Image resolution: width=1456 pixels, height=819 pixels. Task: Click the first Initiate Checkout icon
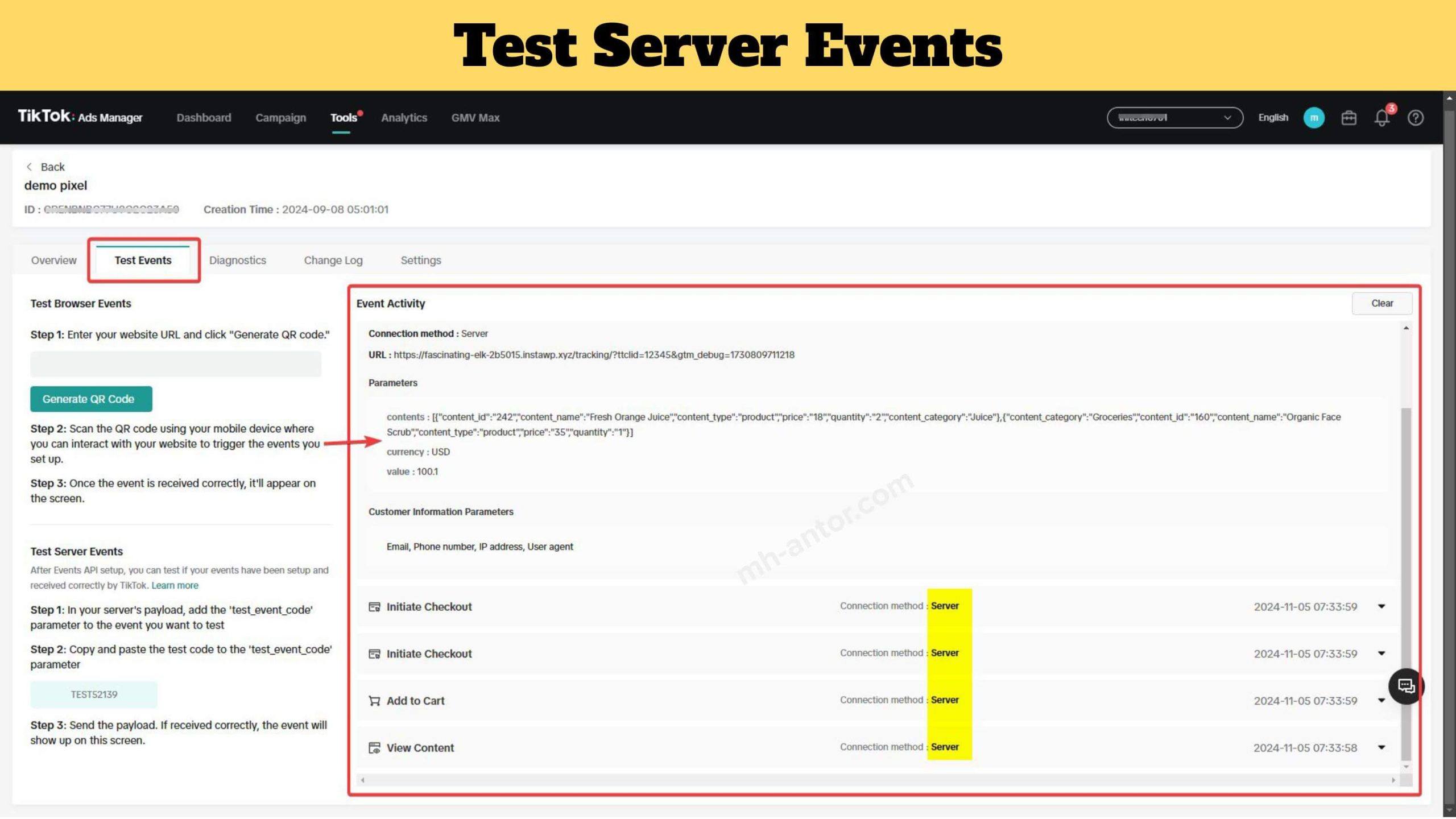click(374, 607)
